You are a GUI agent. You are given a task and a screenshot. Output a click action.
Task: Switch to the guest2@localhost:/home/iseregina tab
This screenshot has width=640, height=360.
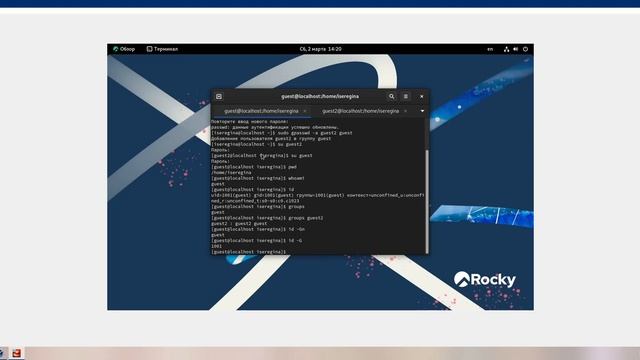pyautogui.click(x=360, y=111)
